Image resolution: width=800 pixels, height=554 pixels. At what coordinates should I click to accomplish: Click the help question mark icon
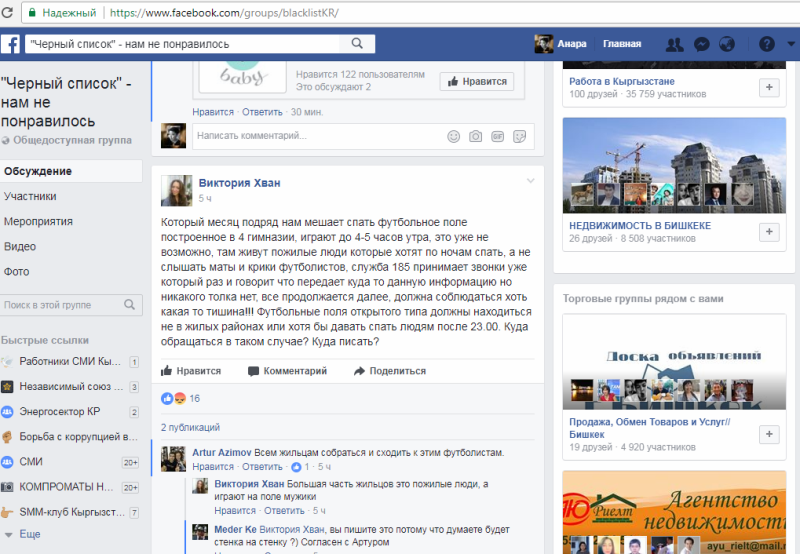pyautogui.click(x=766, y=44)
